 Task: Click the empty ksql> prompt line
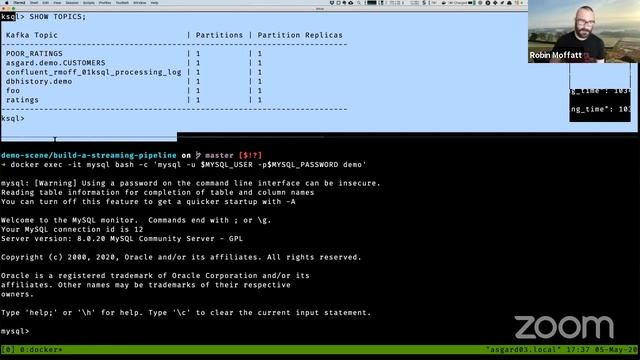13,118
